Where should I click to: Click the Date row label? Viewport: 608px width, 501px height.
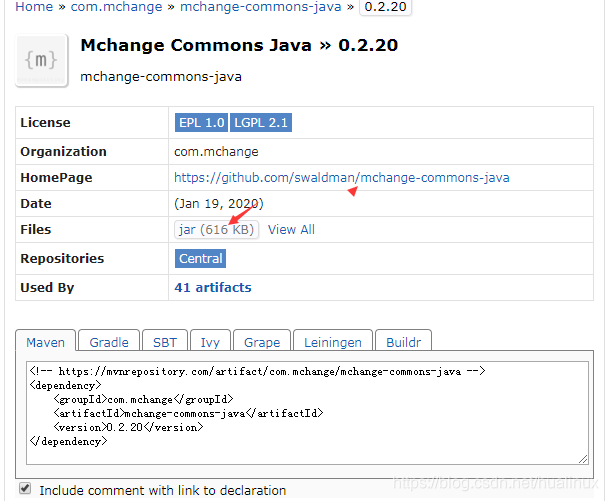click(36, 204)
